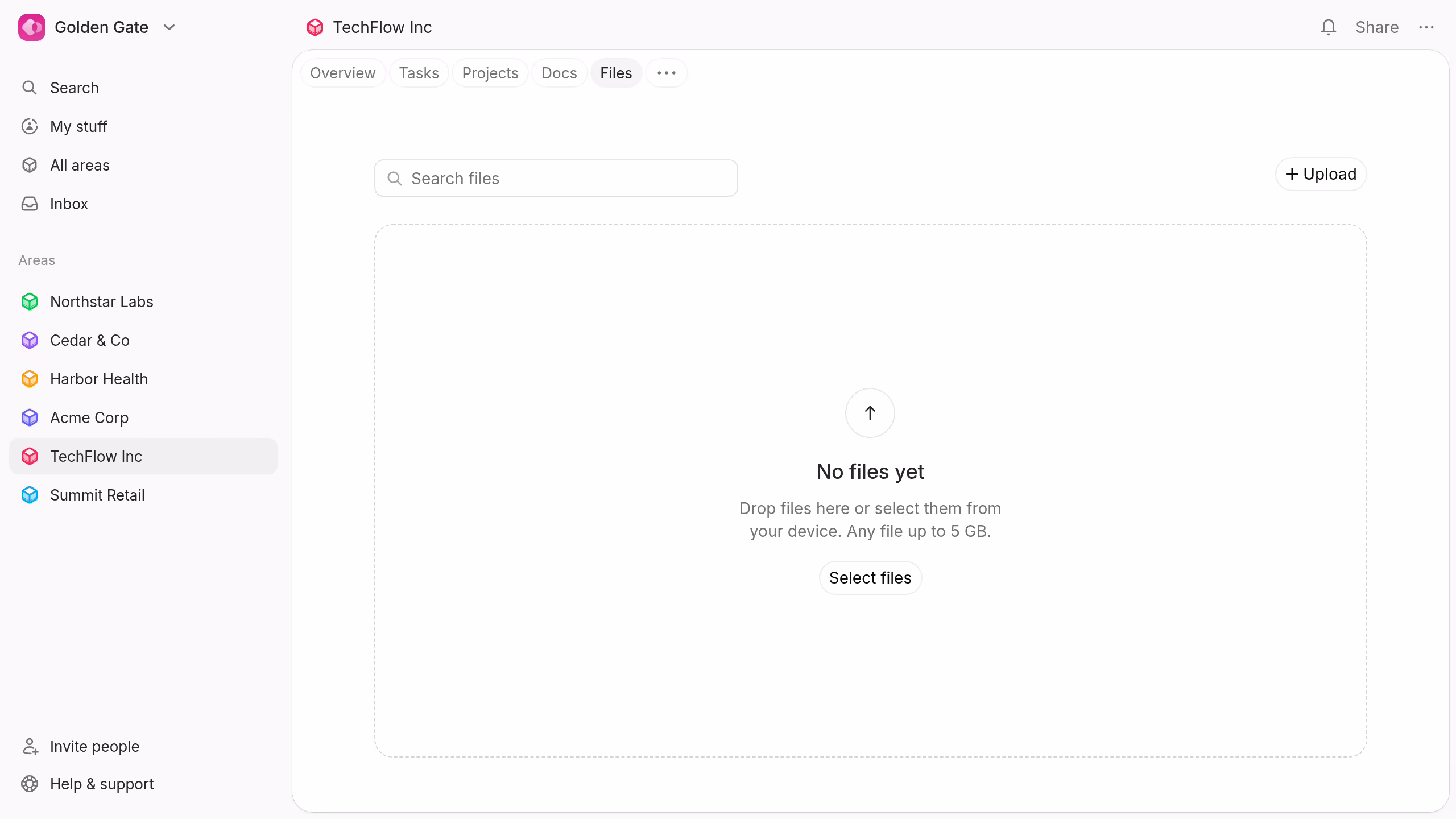Screen dimensions: 1456x819
Task: Click the TechFlow Inc header cube icon
Action: tap(315, 27)
